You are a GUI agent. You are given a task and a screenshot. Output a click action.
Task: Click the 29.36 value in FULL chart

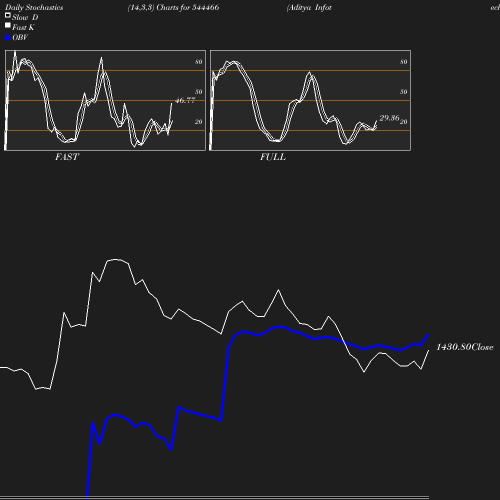[389, 118]
